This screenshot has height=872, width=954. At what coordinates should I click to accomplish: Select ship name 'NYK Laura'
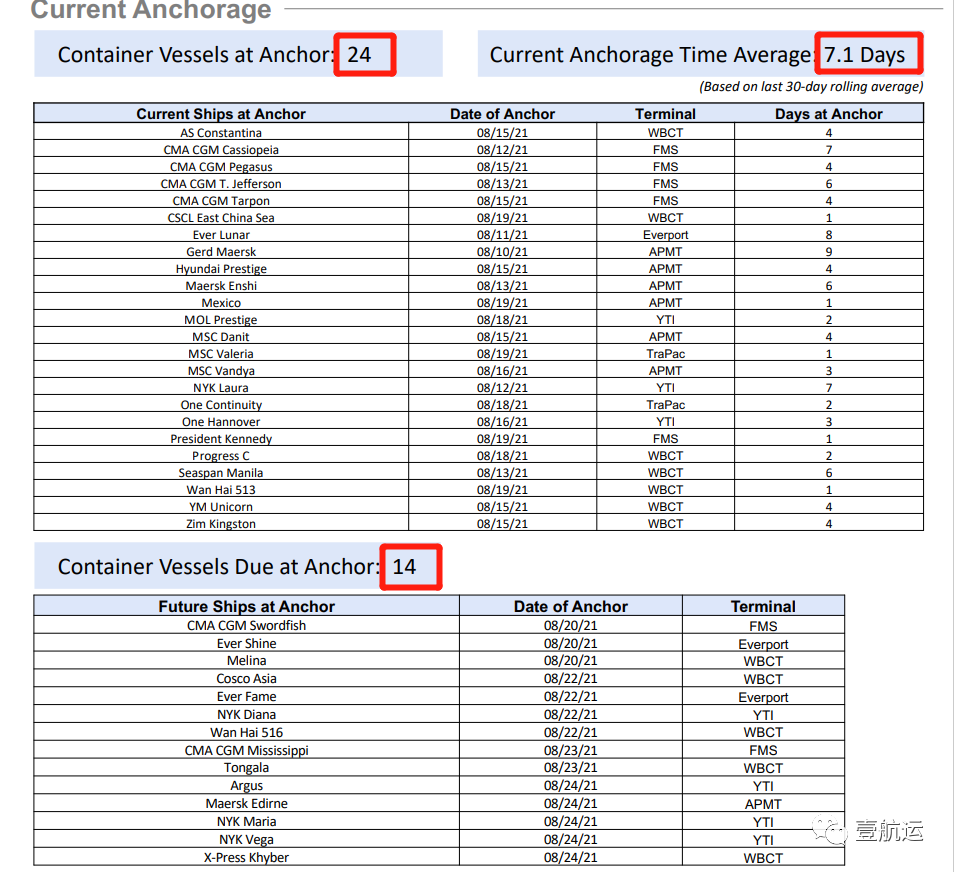(x=221, y=388)
